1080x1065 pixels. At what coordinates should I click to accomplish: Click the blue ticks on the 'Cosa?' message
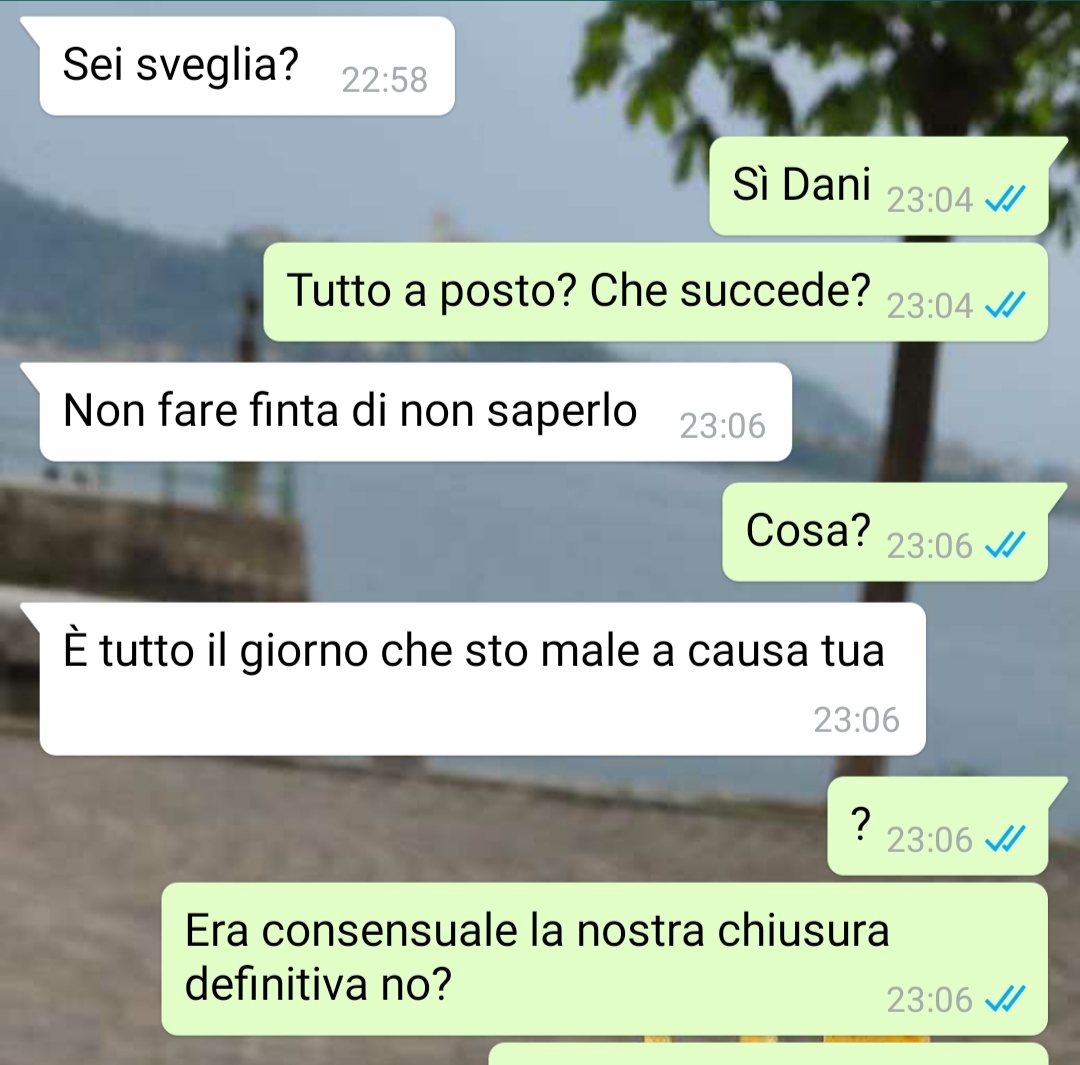point(1006,546)
